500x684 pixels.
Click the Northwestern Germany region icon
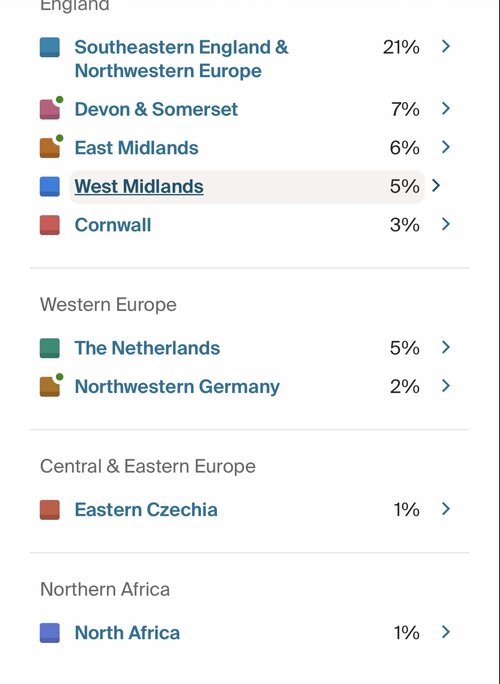coord(51,386)
